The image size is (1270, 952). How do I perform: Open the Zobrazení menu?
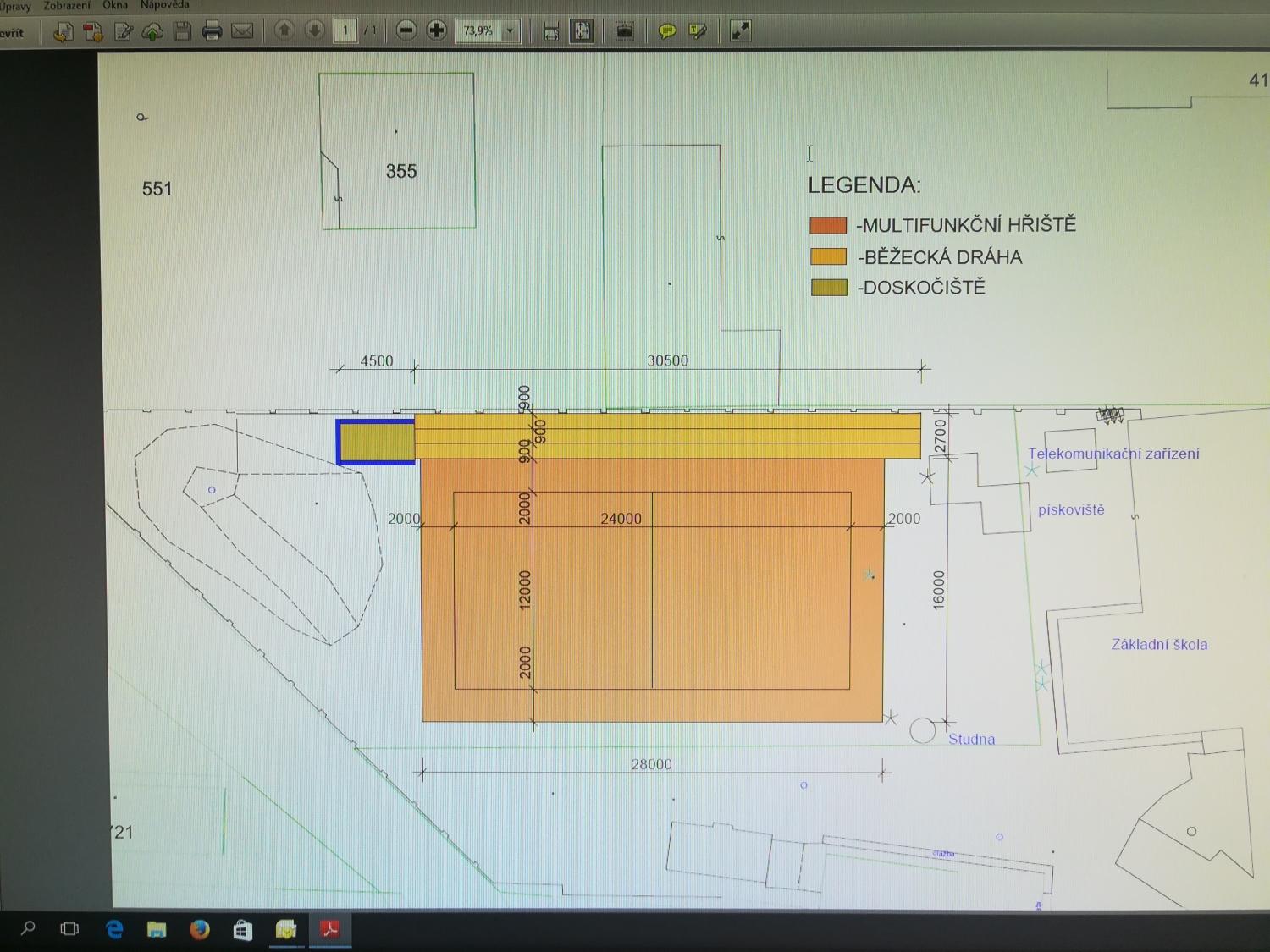[67, 6]
